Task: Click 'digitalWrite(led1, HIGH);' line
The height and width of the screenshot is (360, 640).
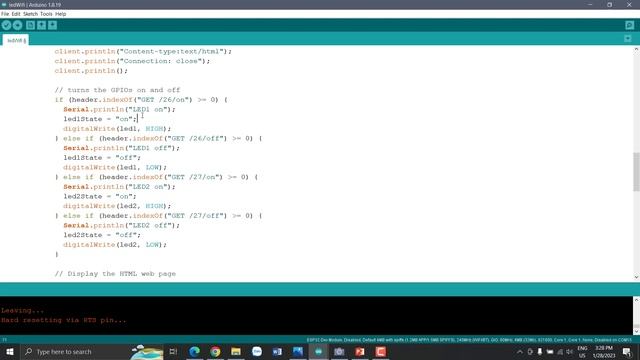Action: (117, 129)
